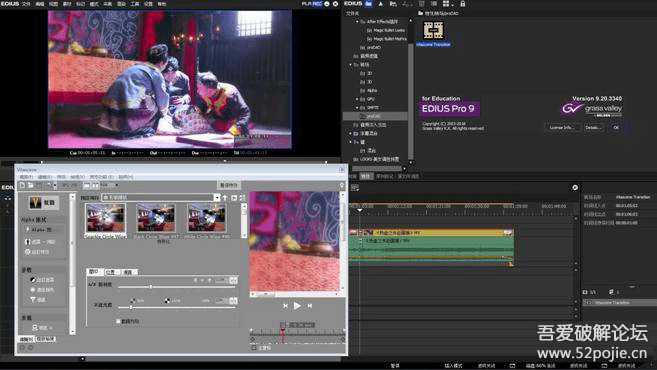Select Magic Bullet Looks in effects tree
The height and width of the screenshot is (370, 657).
click(x=386, y=30)
